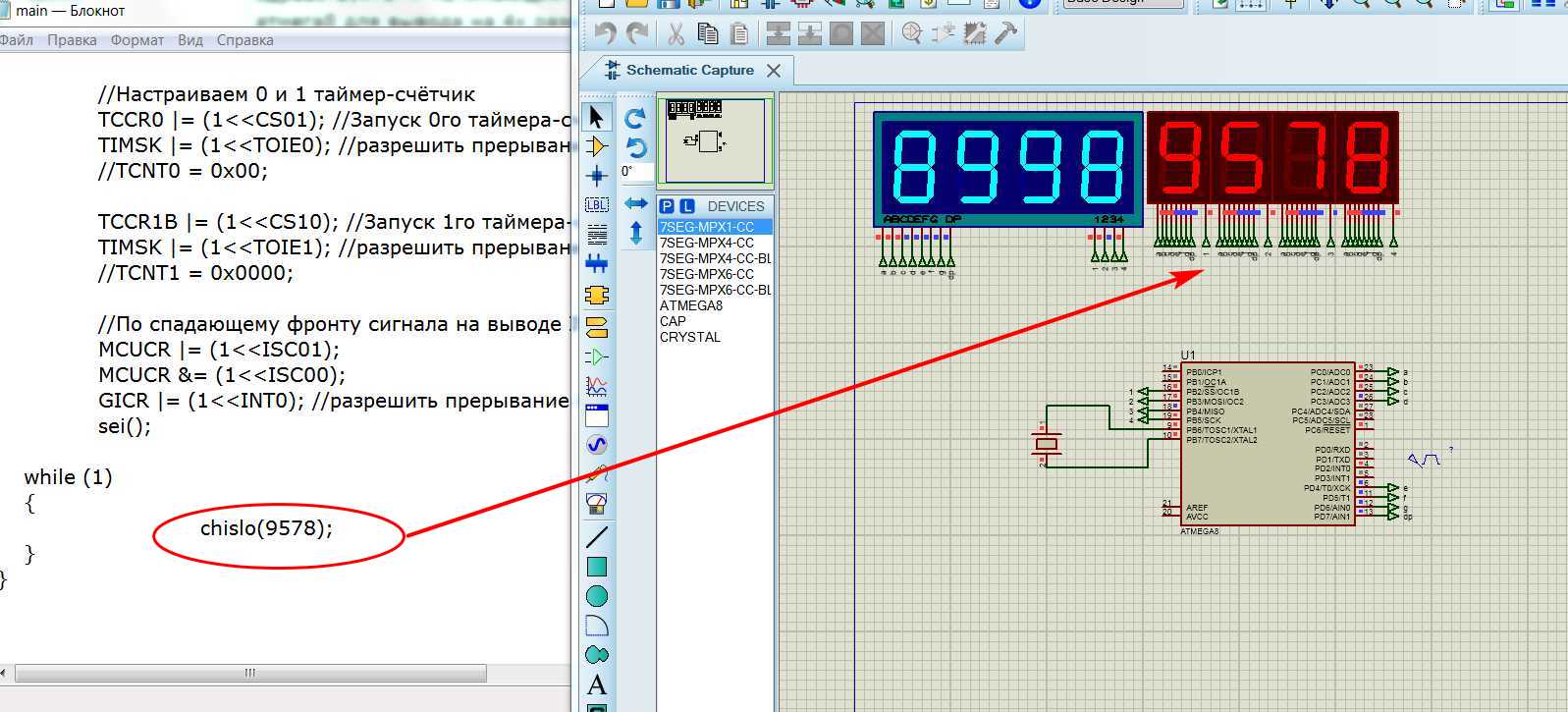This screenshot has width=1568, height=712.
Task: Select the Junction Dot tool
Action: 596,176
